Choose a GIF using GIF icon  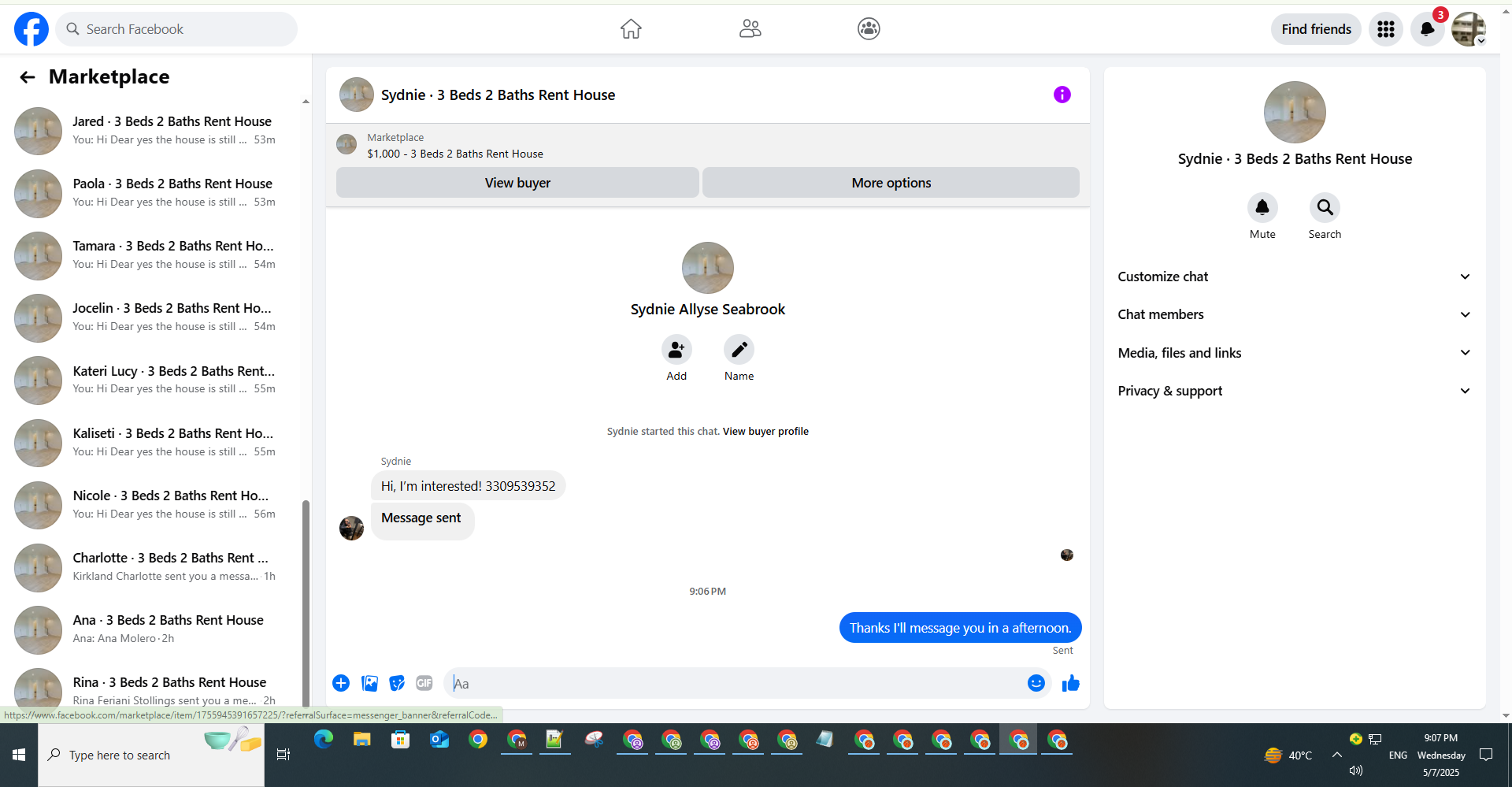pos(424,683)
